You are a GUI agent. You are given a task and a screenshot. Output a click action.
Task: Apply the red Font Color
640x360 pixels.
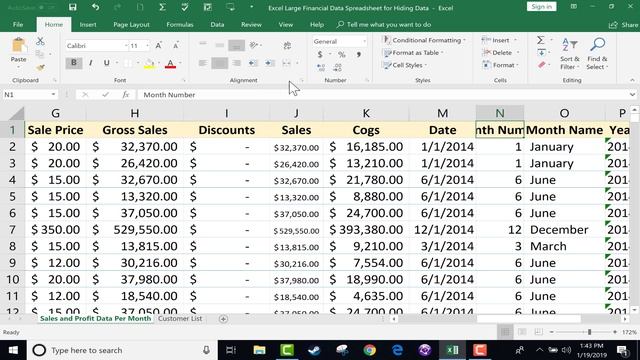tap(170, 64)
